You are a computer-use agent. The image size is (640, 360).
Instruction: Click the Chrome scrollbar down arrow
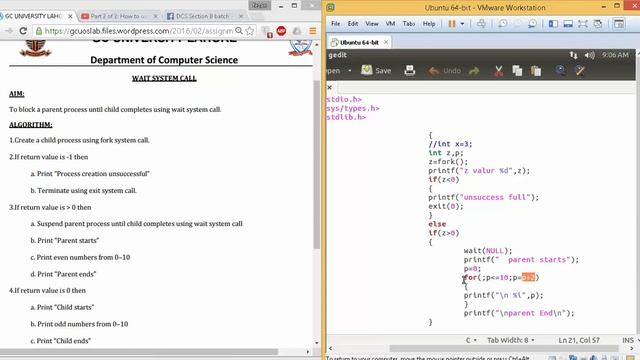click(x=317, y=343)
